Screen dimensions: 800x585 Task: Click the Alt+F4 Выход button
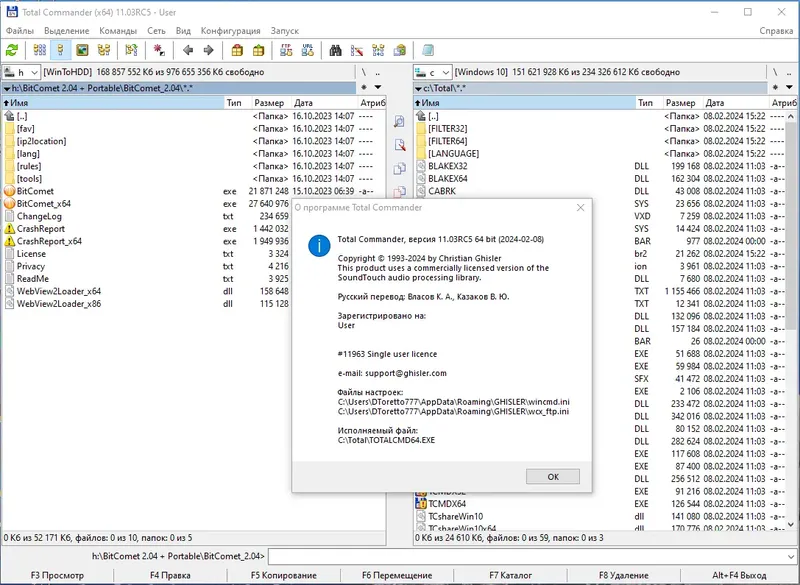739,575
